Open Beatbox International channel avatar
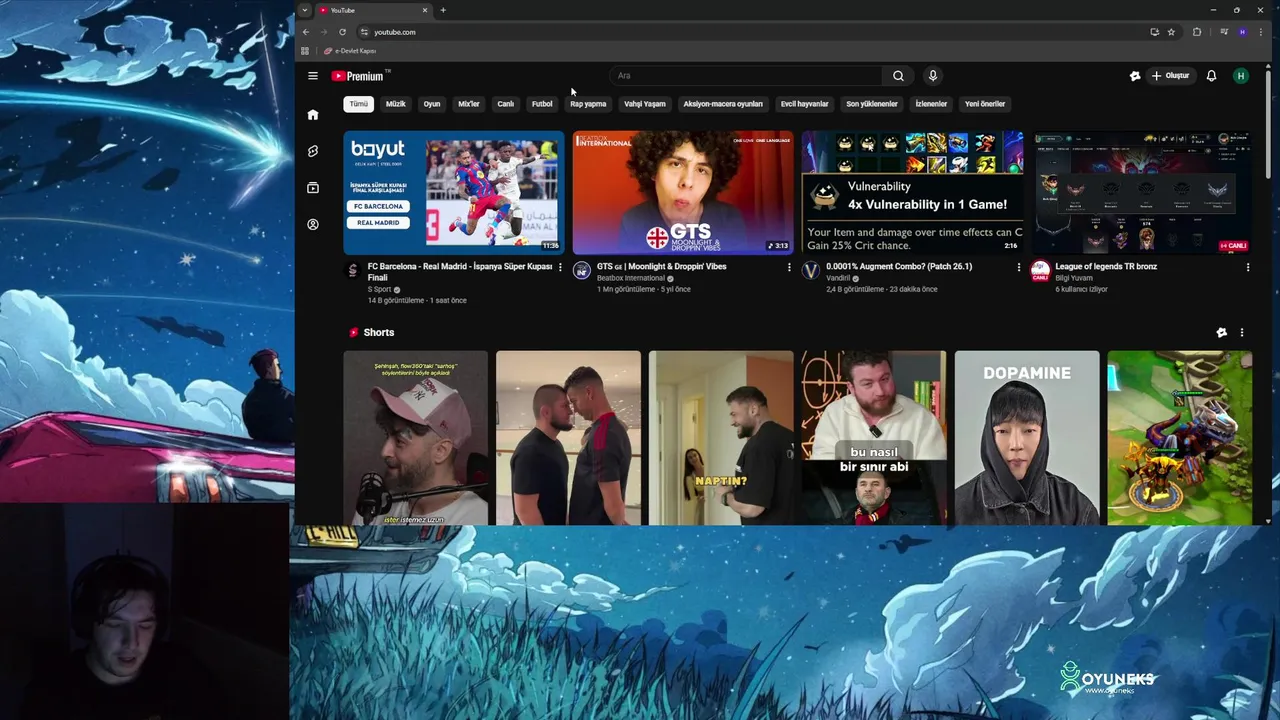1280x720 pixels. pyautogui.click(x=582, y=271)
